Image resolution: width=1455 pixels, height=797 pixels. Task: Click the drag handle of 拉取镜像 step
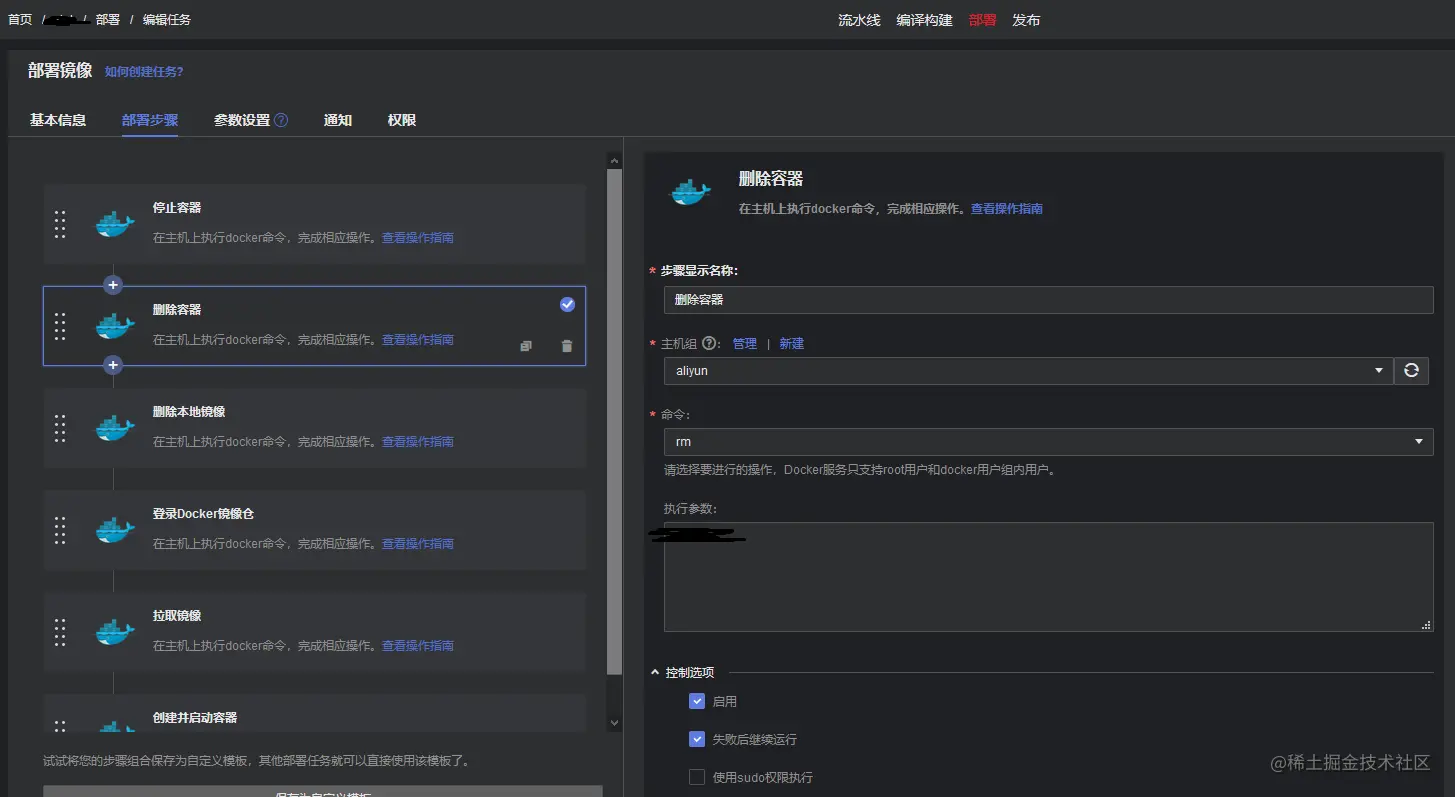click(x=60, y=632)
